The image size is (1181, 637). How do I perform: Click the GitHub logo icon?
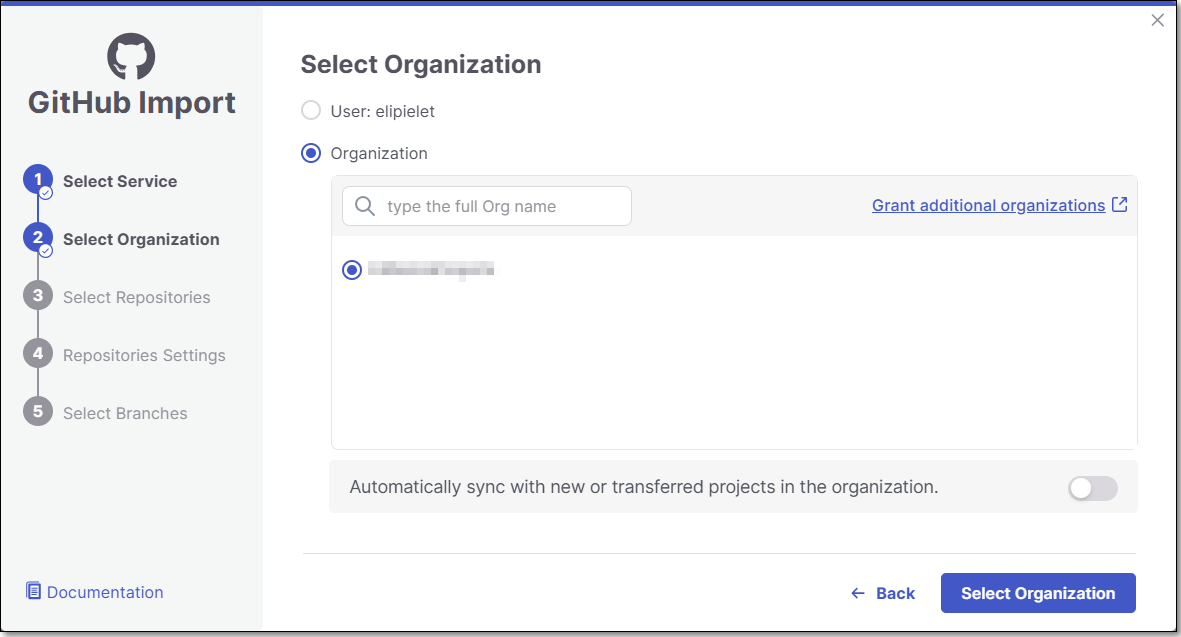pyautogui.click(x=131, y=56)
